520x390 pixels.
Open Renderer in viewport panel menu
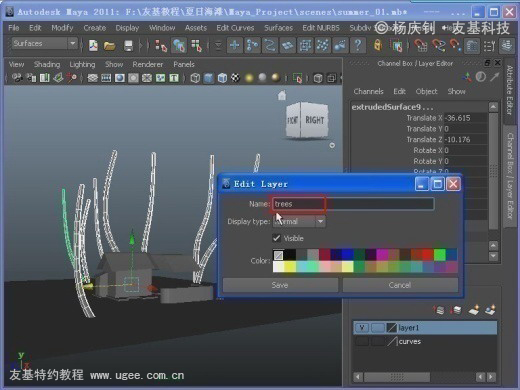pos(148,64)
